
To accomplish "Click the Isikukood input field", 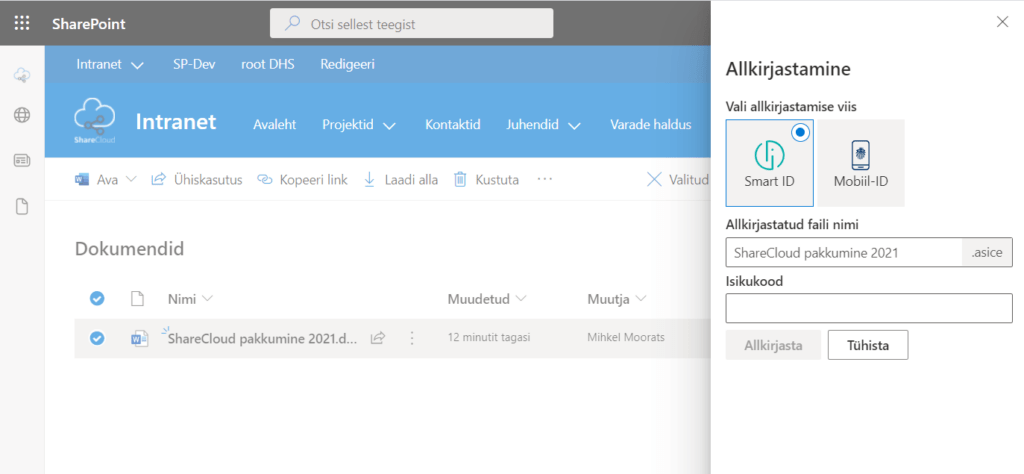I will (868, 308).
